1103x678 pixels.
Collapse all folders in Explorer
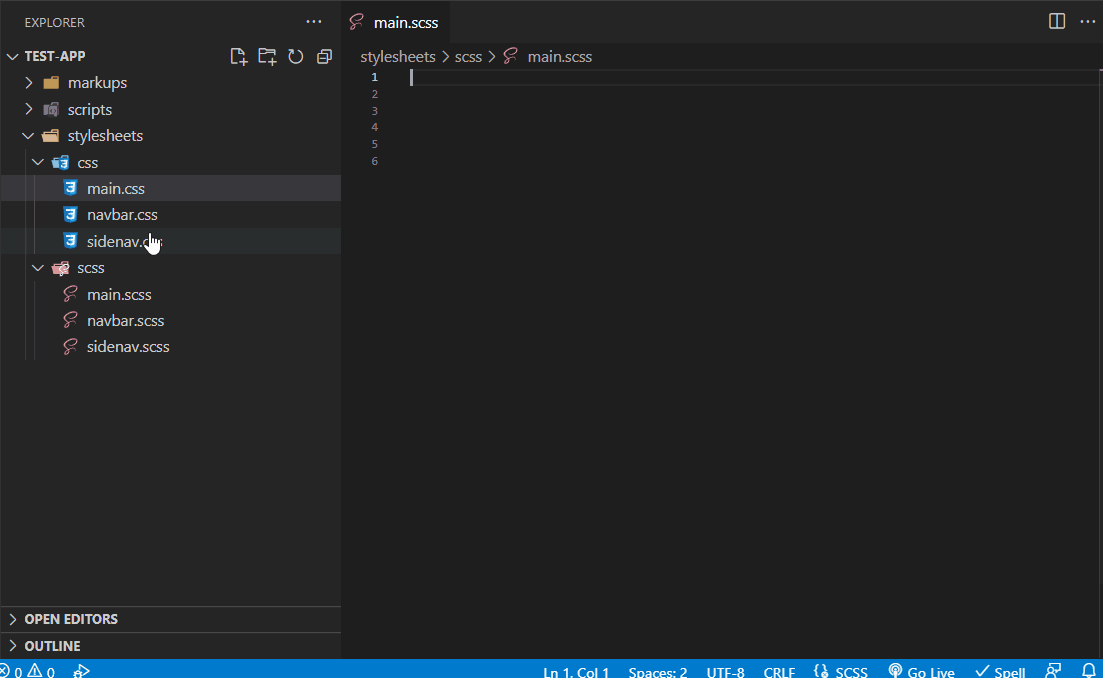coord(324,56)
